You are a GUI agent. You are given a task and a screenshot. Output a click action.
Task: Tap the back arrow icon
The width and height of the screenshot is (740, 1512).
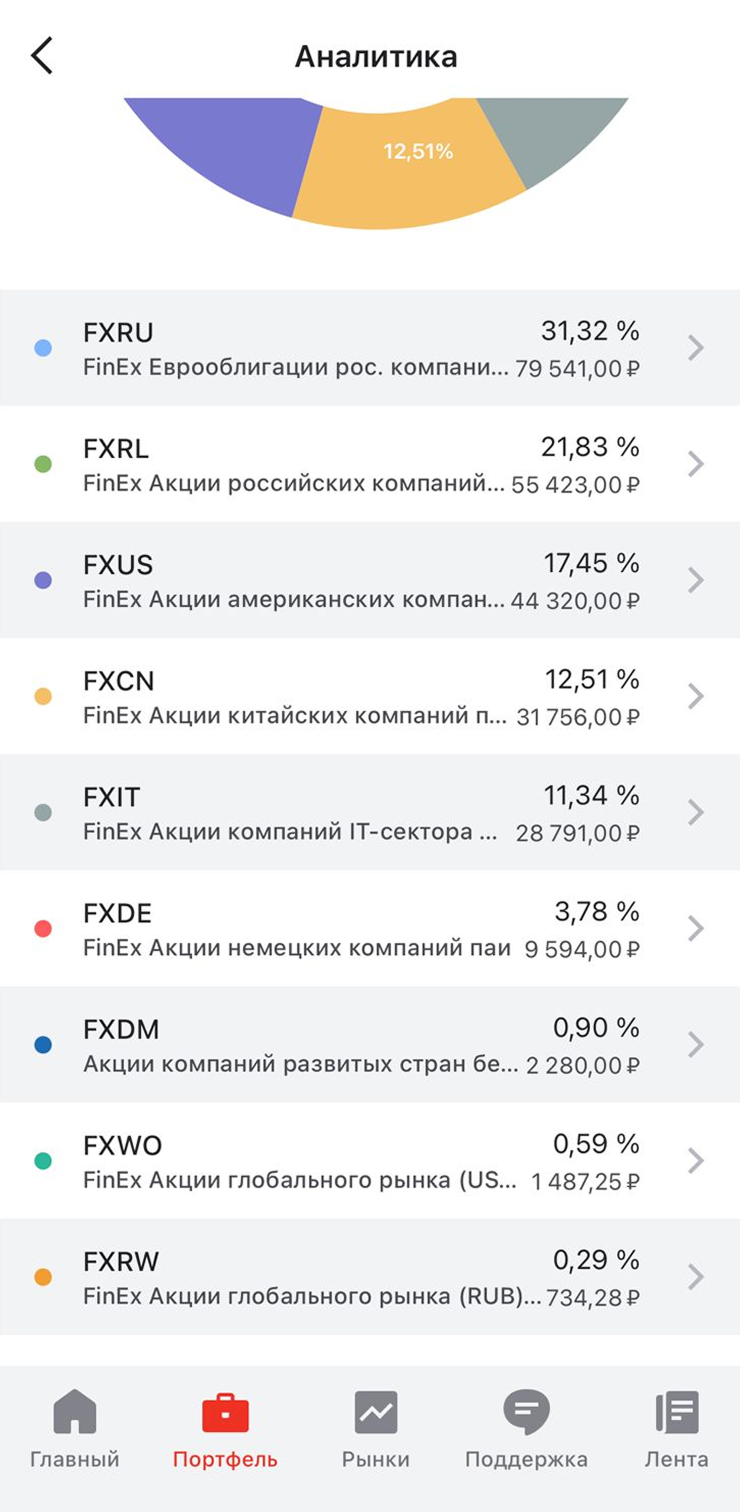click(x=42, y=56)
